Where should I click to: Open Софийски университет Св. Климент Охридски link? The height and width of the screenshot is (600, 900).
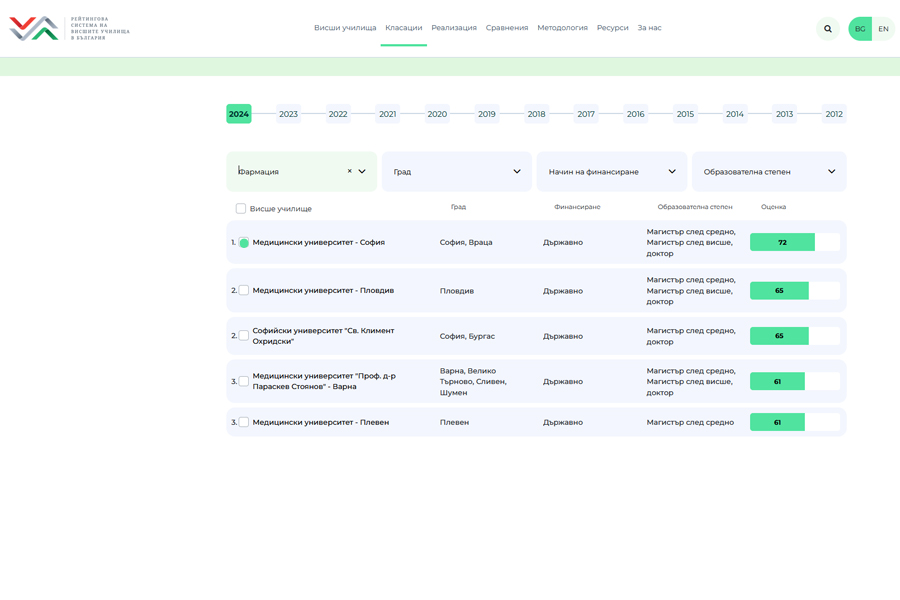(x=324, y=336)
